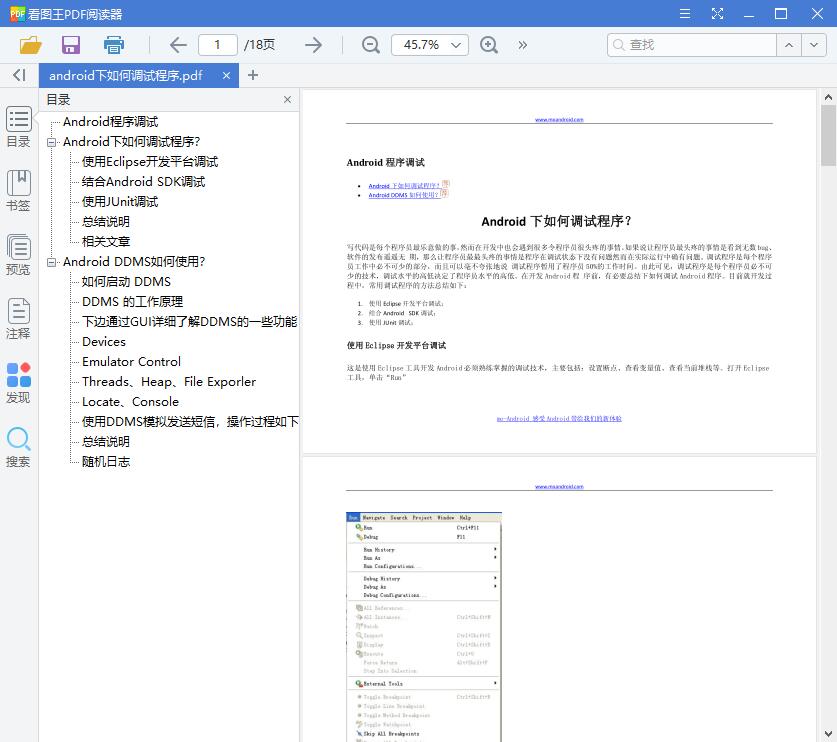Collapse the navigation sidebar

(x=18, y=75)
